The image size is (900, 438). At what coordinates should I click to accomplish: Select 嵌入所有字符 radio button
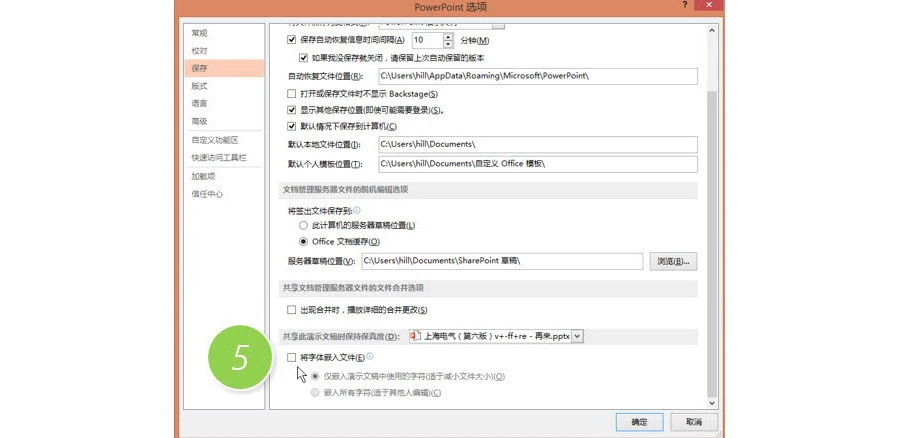click(315, 393)
